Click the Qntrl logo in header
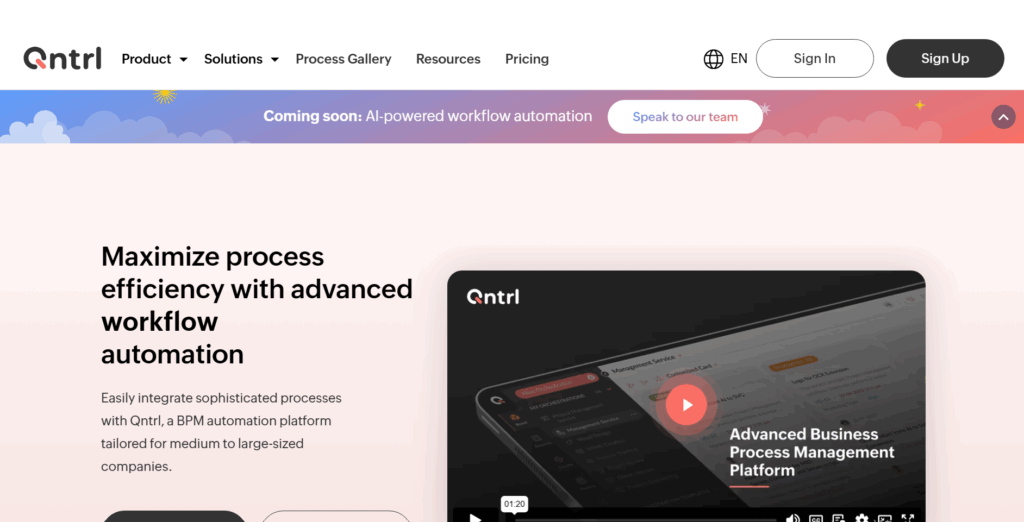Image resolution: width=1024 pixels, height=522 pixels. [x=63, y=58]
